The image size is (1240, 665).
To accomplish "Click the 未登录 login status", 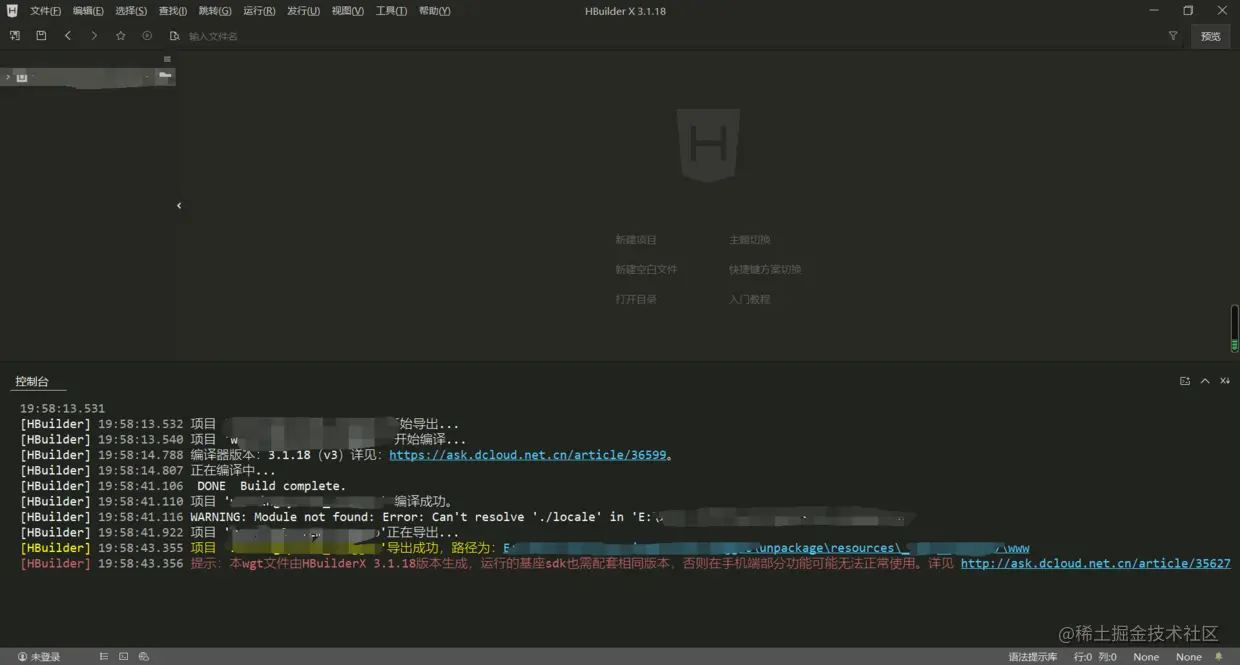I will pos(39,657).
